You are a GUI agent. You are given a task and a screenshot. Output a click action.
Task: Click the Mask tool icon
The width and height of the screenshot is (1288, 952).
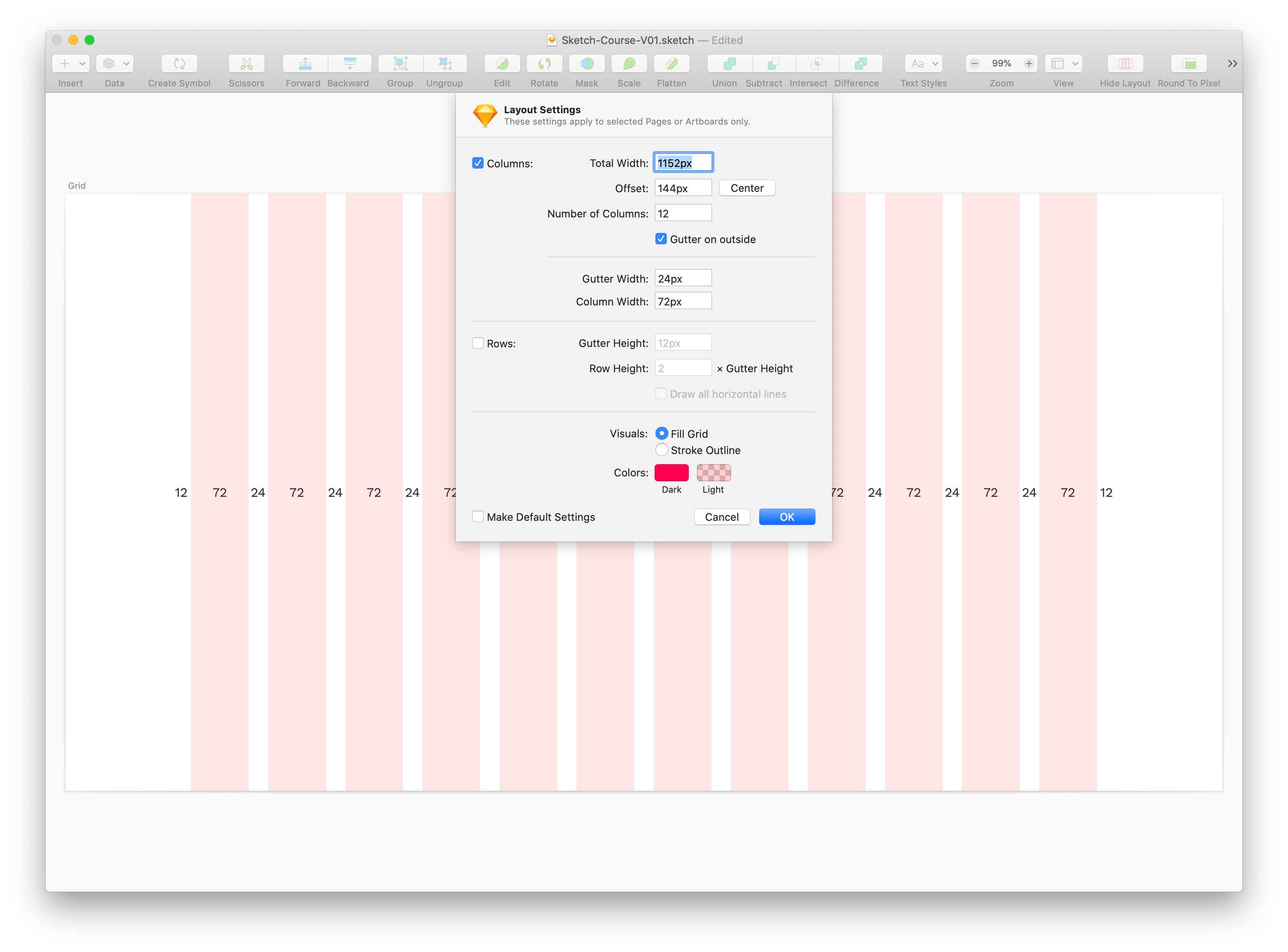click(586, 64)
